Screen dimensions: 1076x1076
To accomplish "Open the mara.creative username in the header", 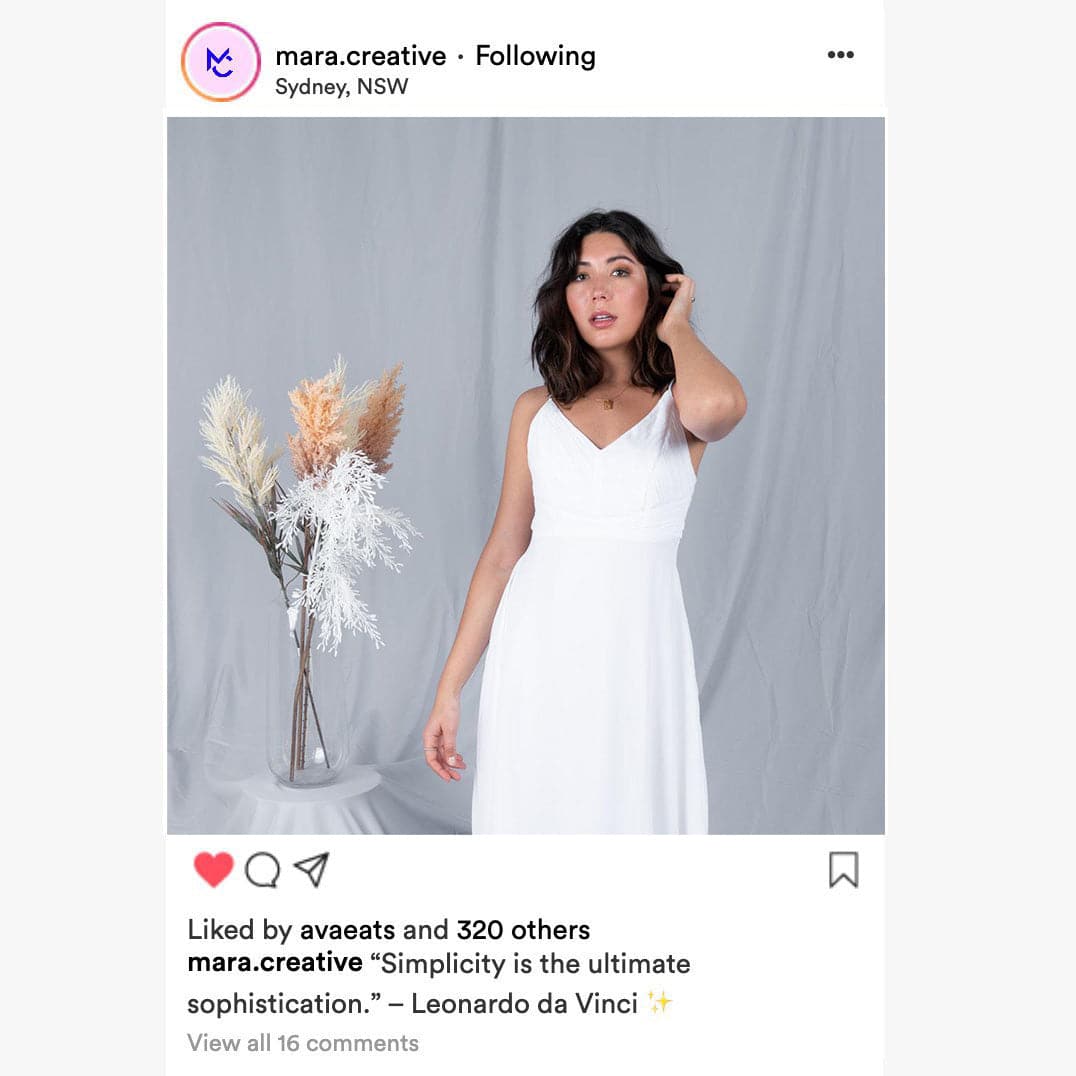I will tap(360, 56).
